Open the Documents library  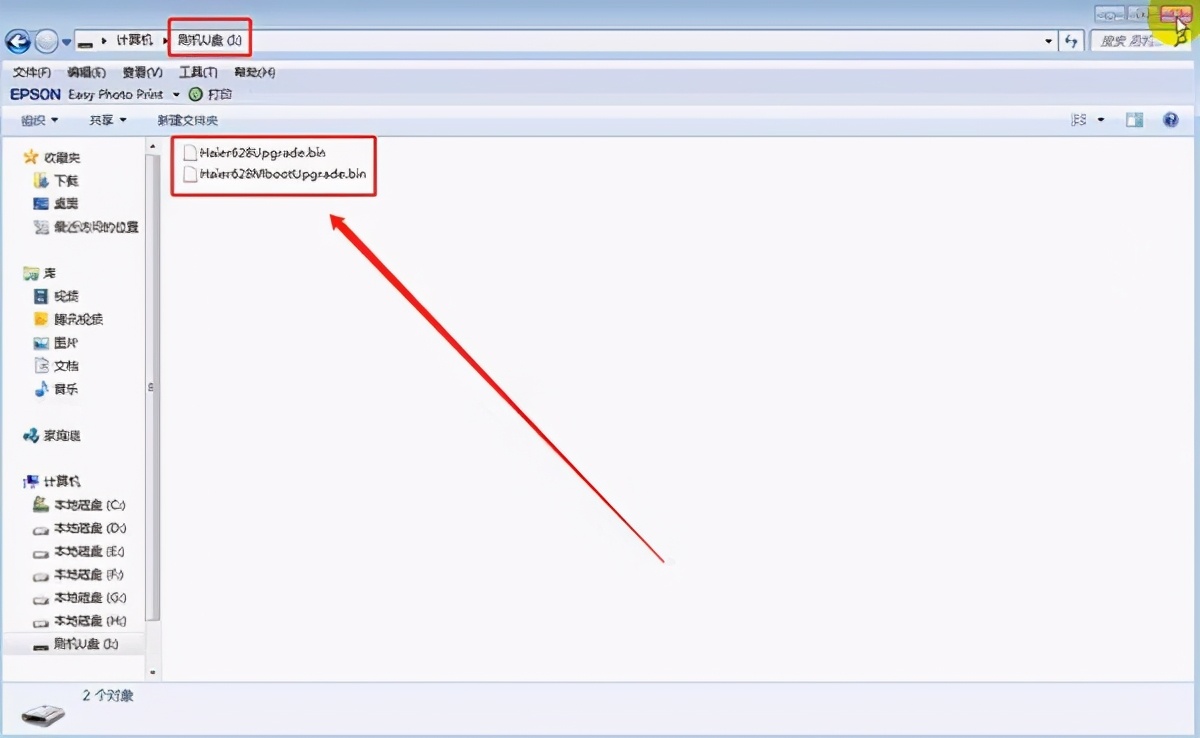tap(56, 366)
